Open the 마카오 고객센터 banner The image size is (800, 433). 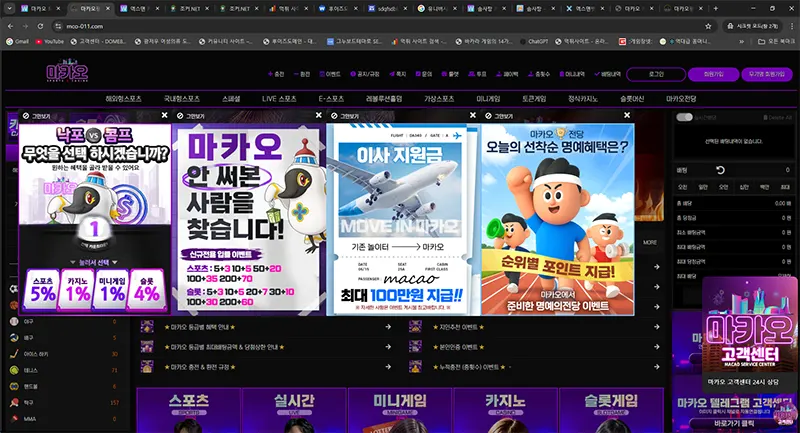tap(749, 334)
